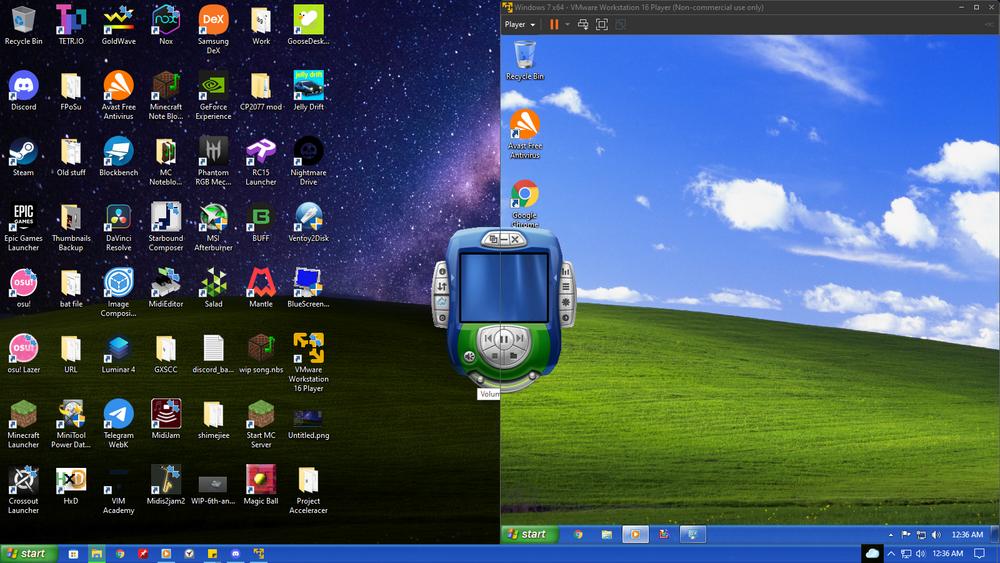Open the Start button inside the VM
Screen dimensions: 1000x563
coord(529,534)
